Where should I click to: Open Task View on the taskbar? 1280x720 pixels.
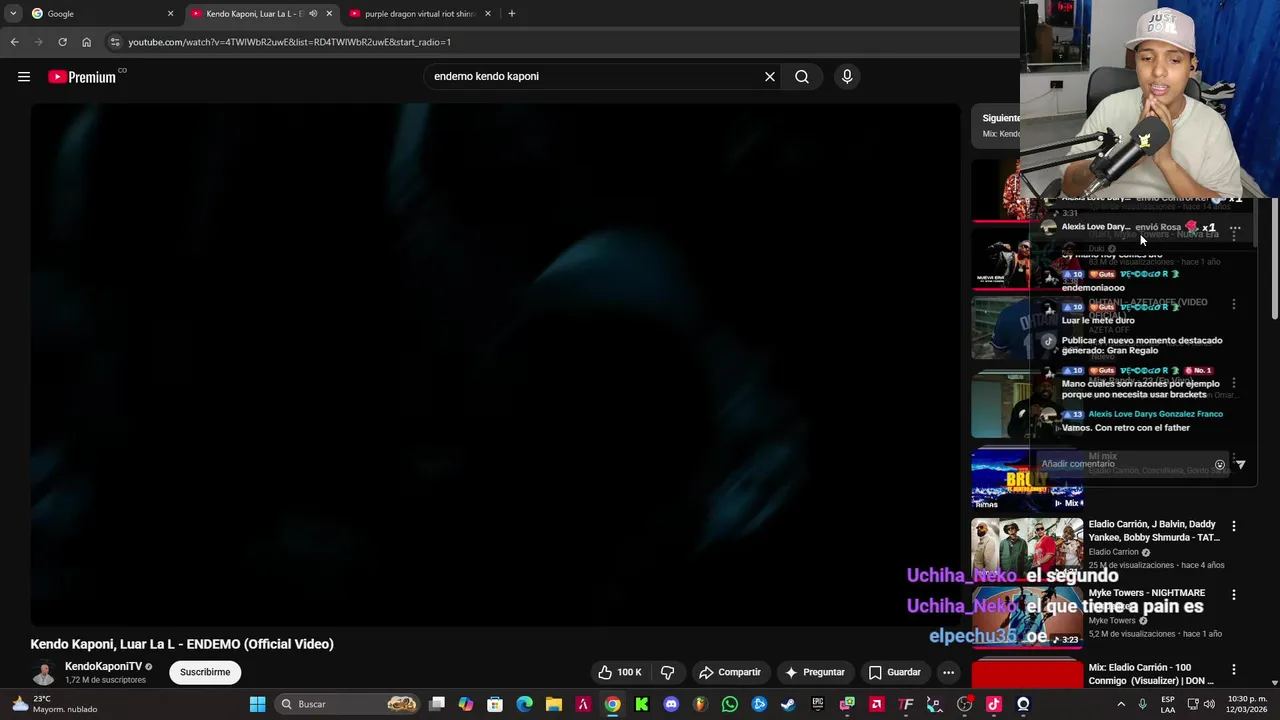[x=437, y=704]
